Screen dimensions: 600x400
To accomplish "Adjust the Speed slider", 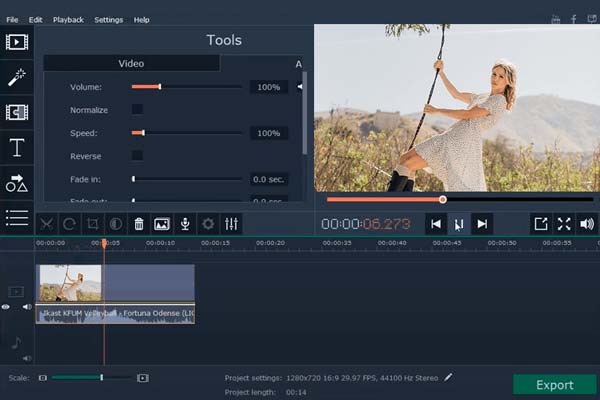I will [x=186, y=133].
